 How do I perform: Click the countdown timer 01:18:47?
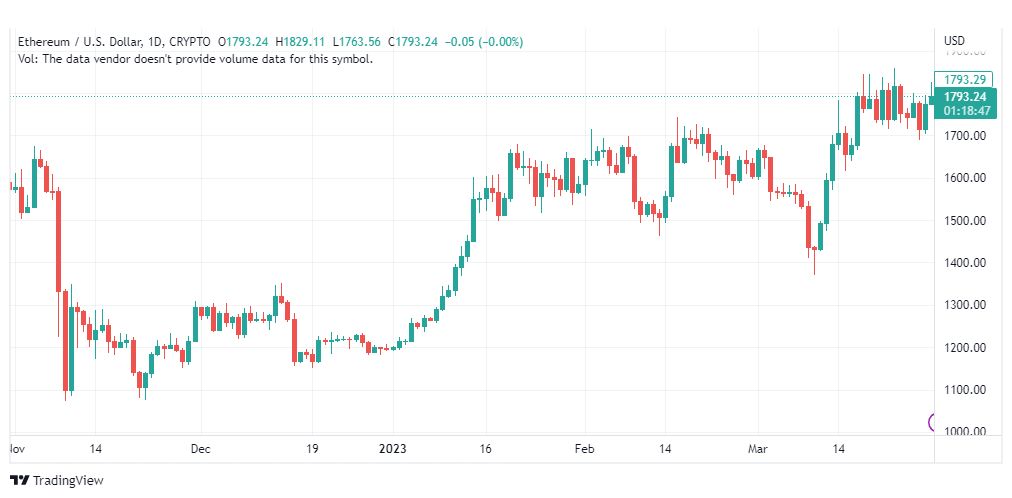tap(966, 111)
